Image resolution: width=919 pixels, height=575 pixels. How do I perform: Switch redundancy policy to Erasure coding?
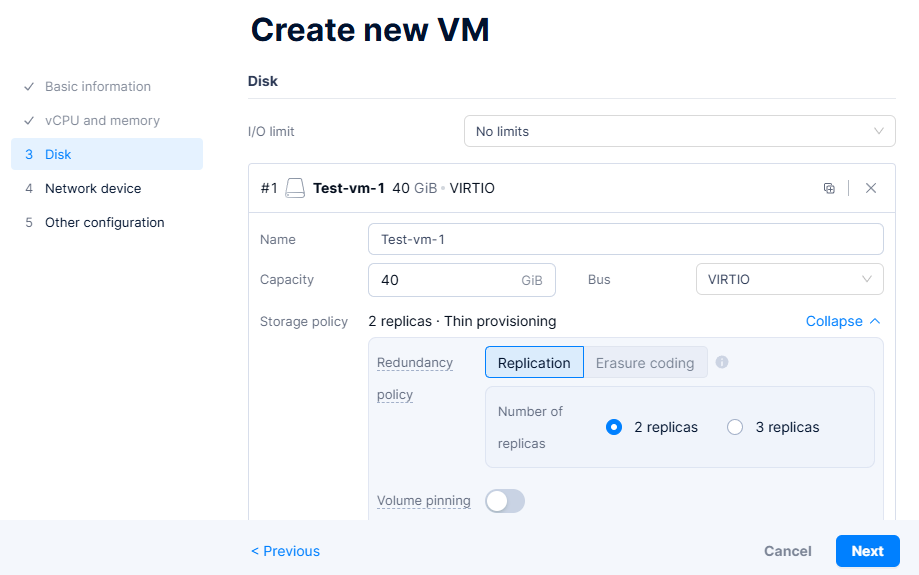click(645, 363)
